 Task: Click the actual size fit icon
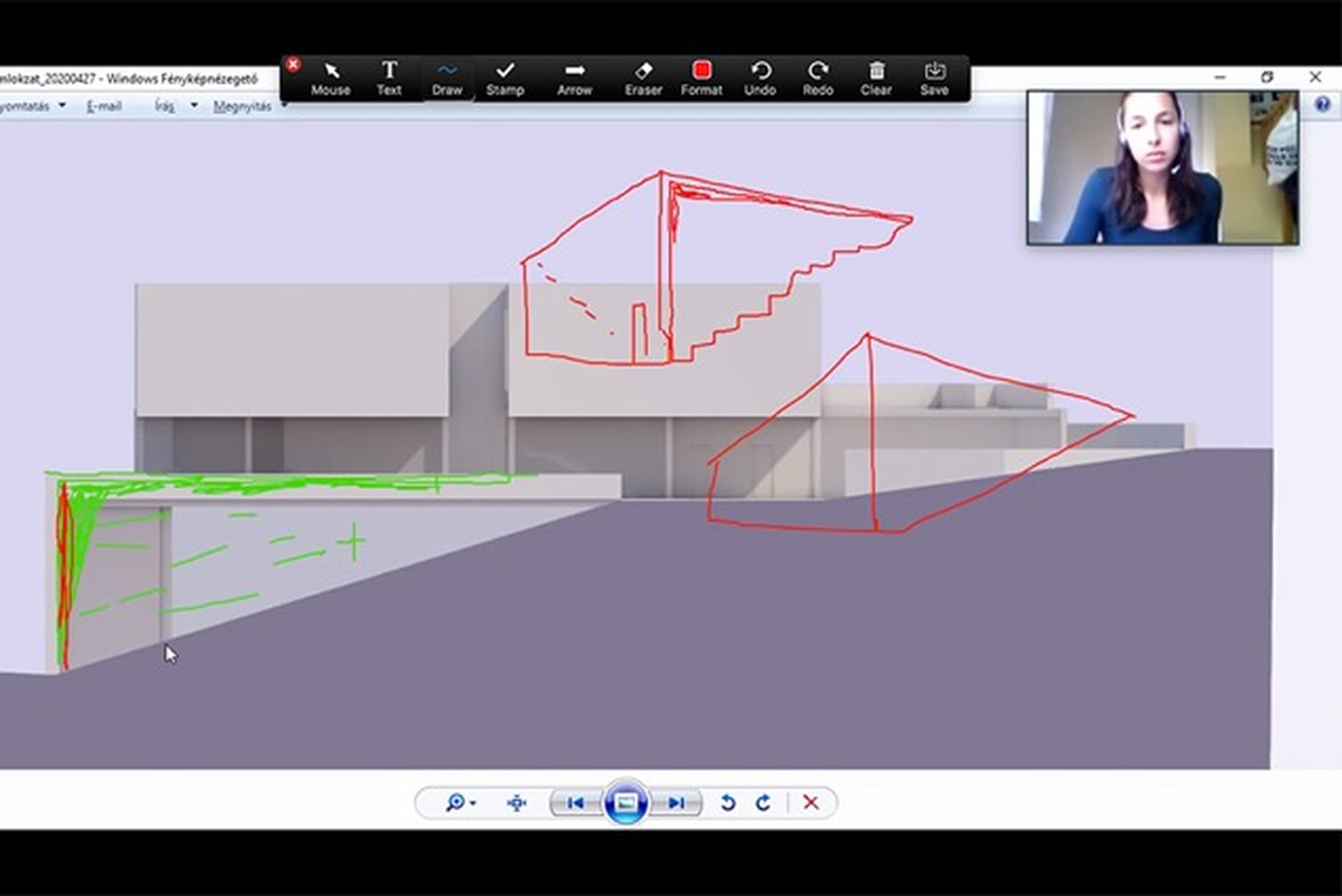(x=517, y=802)
